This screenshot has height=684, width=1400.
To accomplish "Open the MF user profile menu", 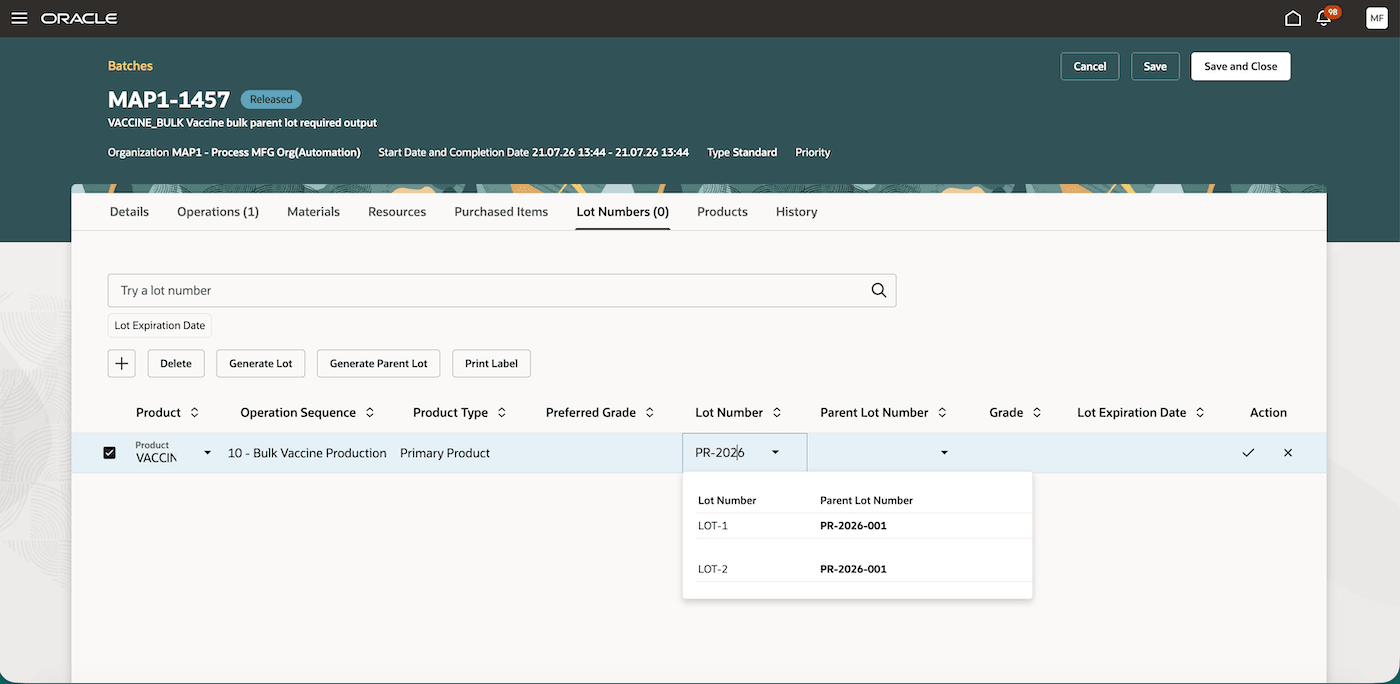I will click(1376, 18).
